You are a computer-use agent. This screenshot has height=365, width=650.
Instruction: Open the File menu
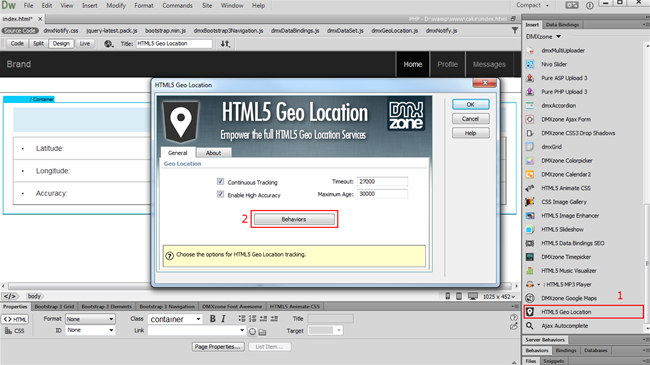tap(28, 5)
